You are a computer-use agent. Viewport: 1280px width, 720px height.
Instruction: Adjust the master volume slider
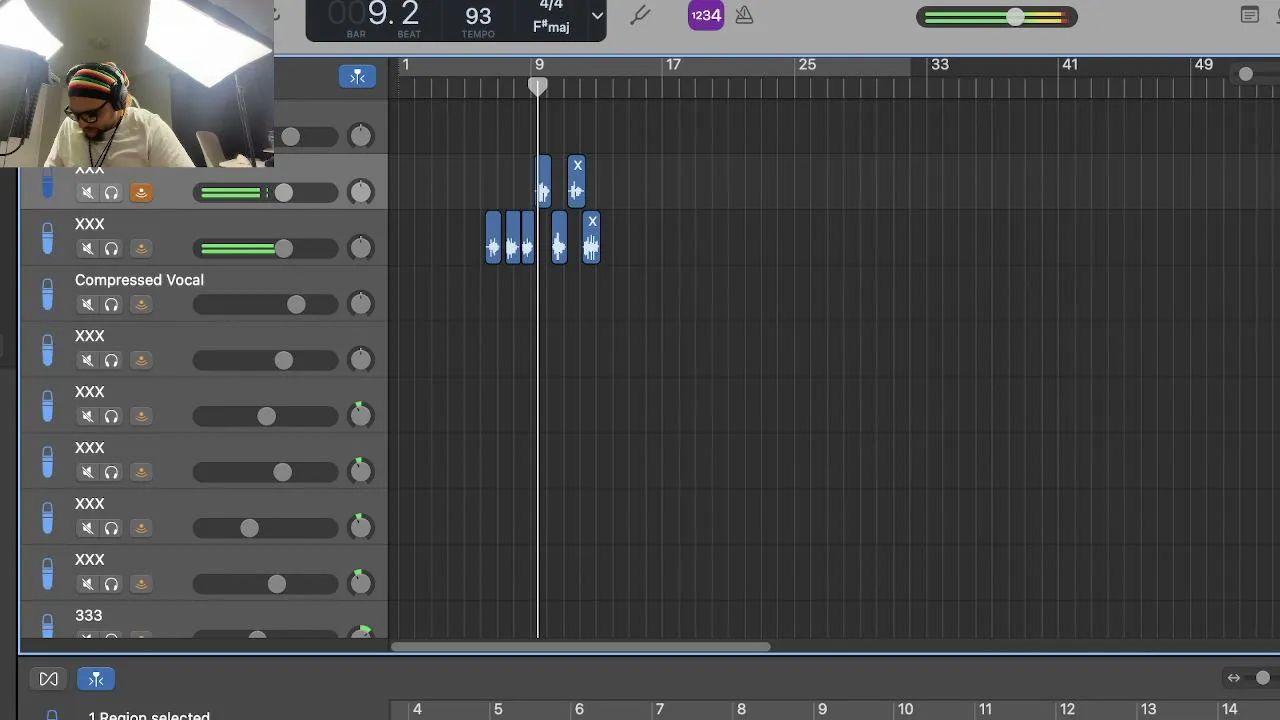[x=997, y=17]
